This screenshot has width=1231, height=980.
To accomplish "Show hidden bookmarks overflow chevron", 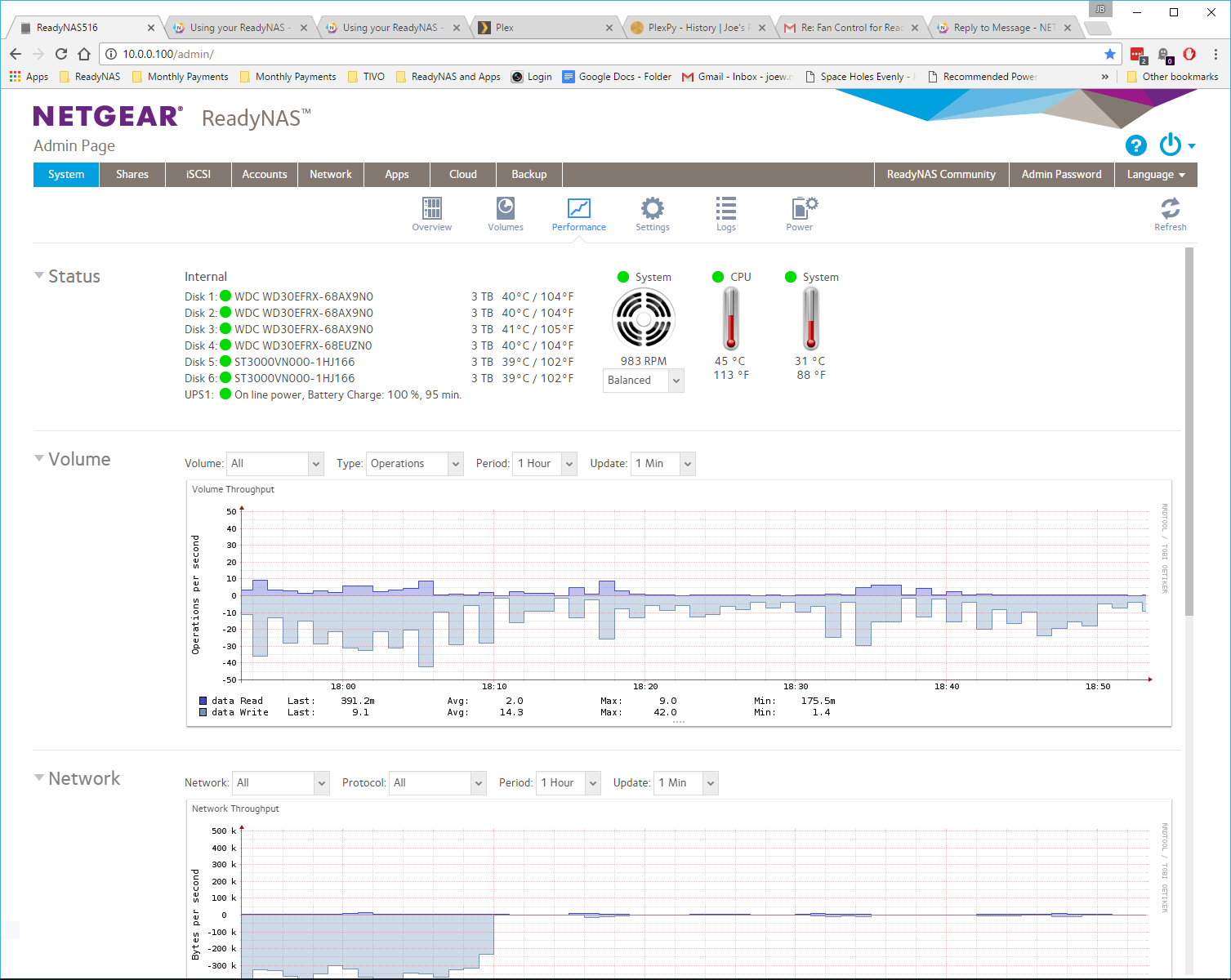I will 1105,77.
